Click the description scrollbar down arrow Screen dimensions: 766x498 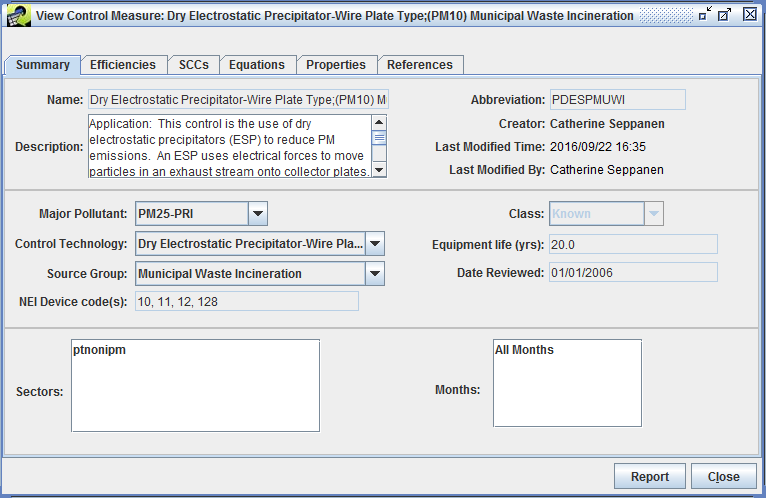coord(379,170)
